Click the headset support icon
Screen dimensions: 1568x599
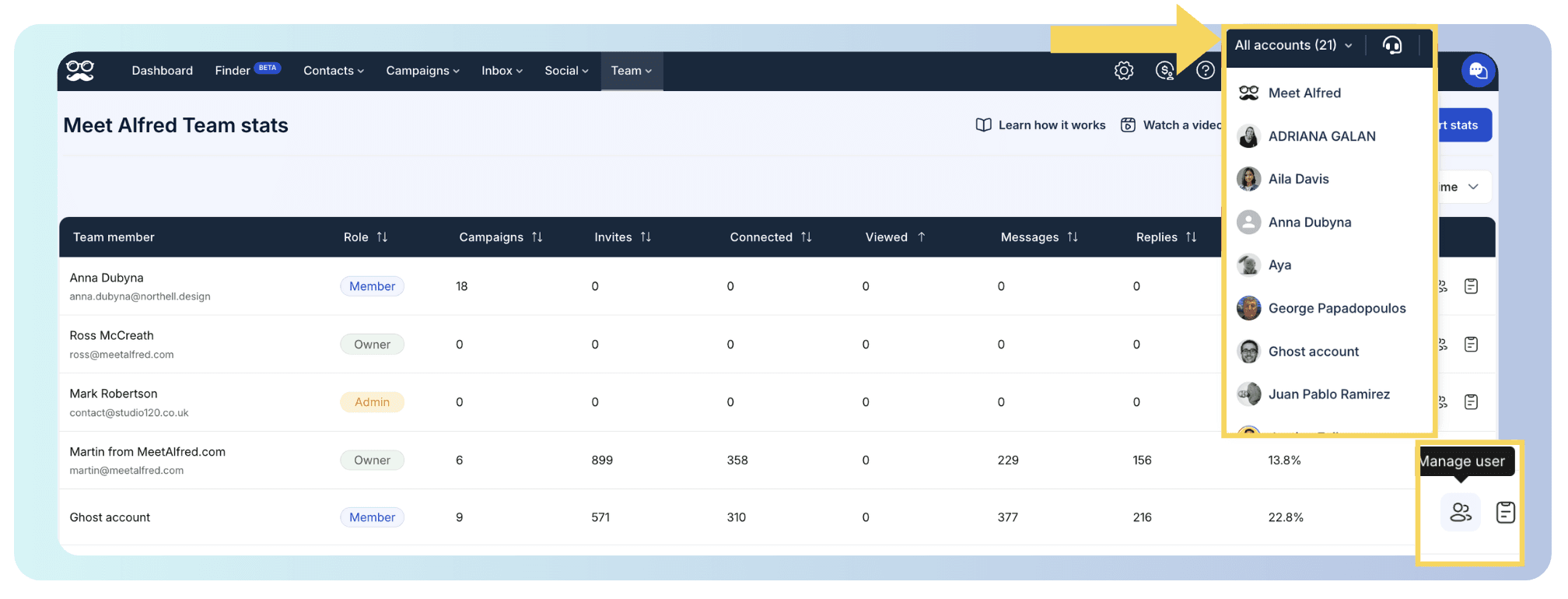(x=1392, y=45)
